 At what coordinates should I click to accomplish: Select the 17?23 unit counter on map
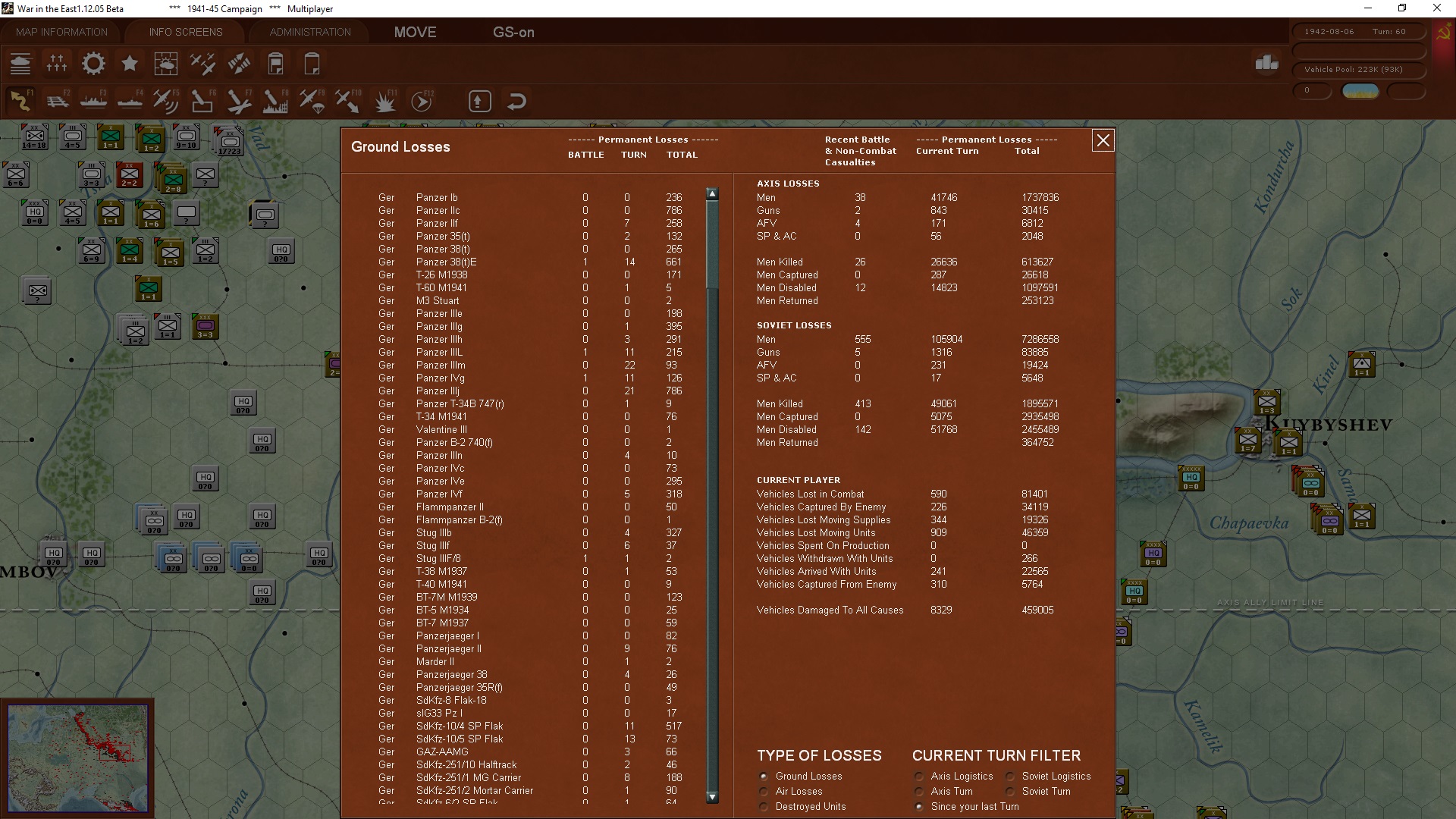229,143
